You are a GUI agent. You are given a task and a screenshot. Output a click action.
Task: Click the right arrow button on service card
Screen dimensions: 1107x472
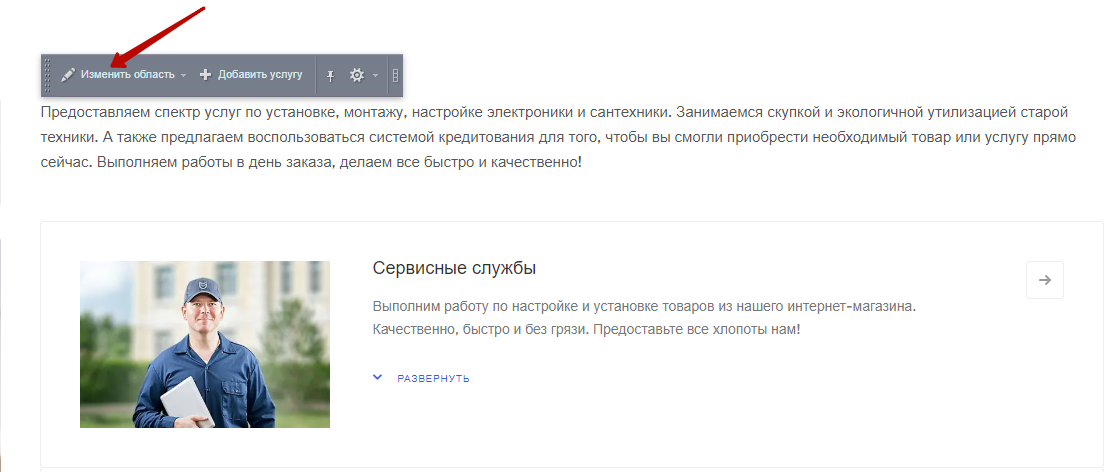[1045, 280]
